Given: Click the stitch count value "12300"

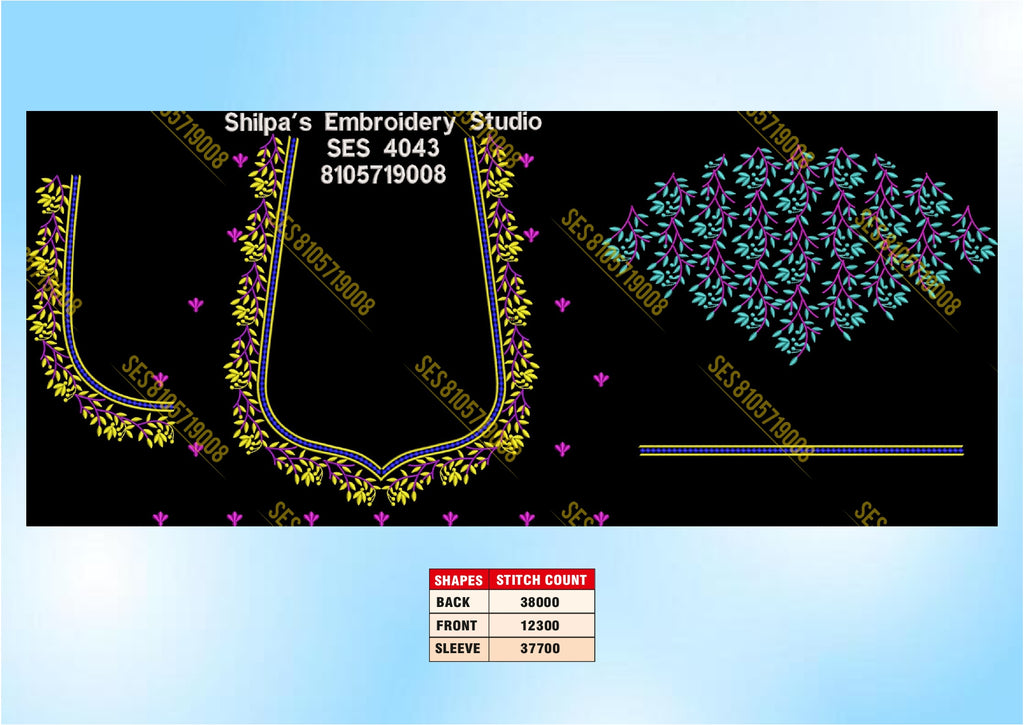Looking at the screenshot, I should tap(539, 626).
